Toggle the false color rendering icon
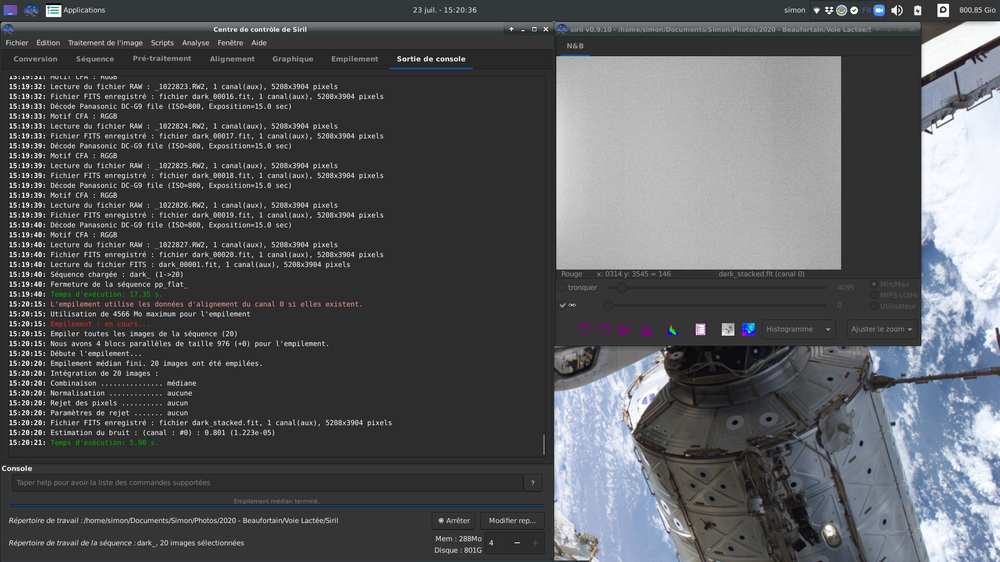The height and width of the screenshot is (562, 1000). (748, 329)
